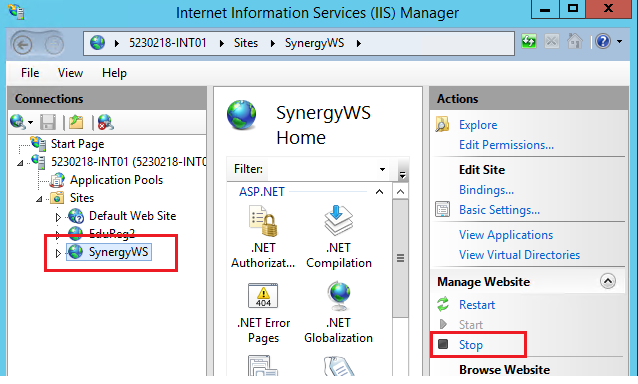Select the 5230218-INT01 server node

coord(128,162)
